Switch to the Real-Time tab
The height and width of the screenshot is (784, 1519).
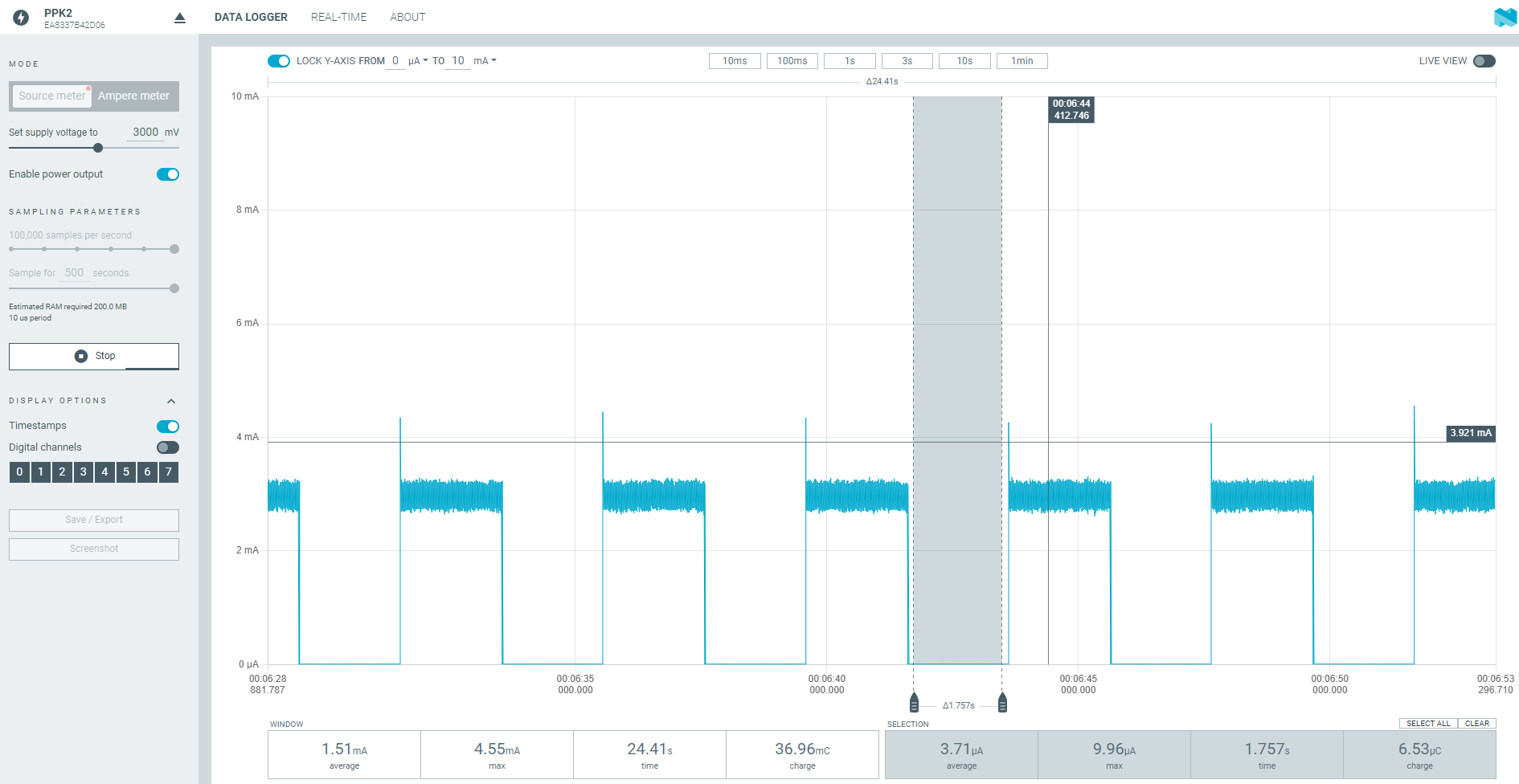coord(338,17)
